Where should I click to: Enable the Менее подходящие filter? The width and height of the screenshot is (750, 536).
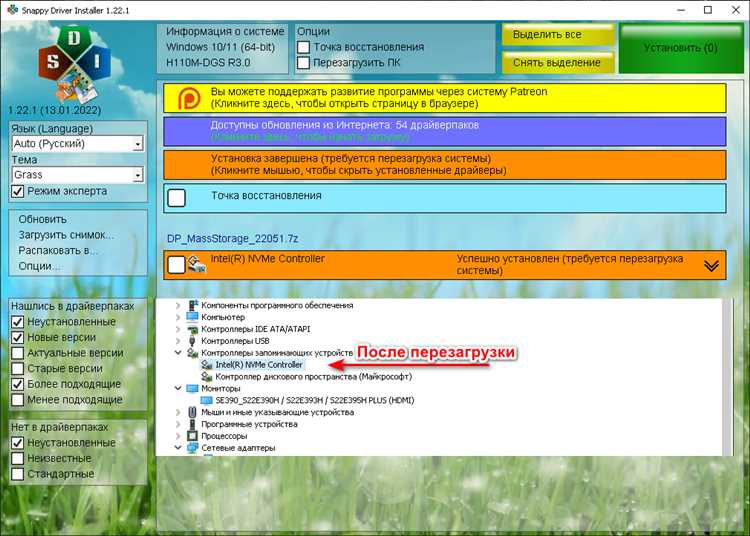point(18,400)
